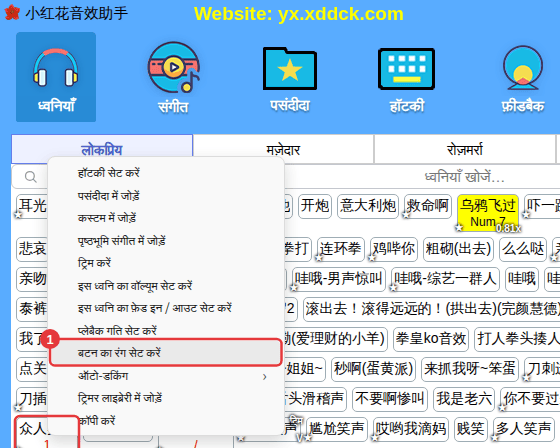Play the 意大利炮 sound button
Viewport: 560px width, 448px height.
pyautogui.click(x=368, y=206)
